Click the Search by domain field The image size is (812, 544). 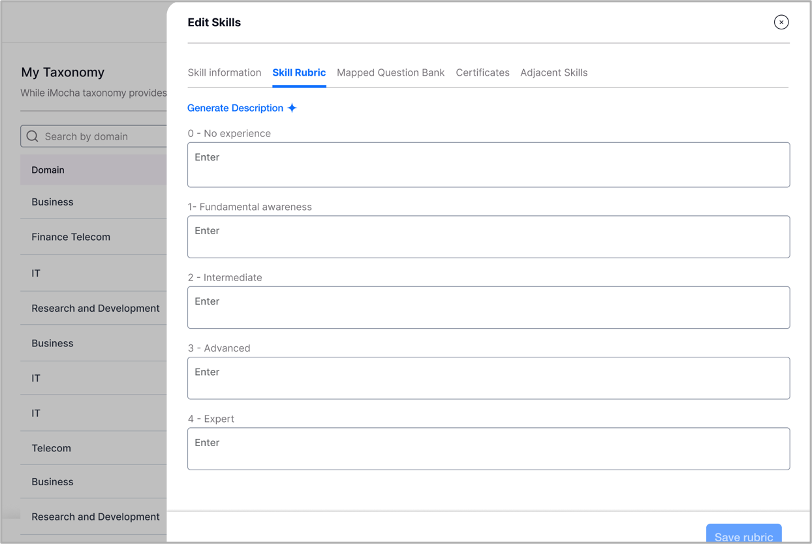pos(94,136)
